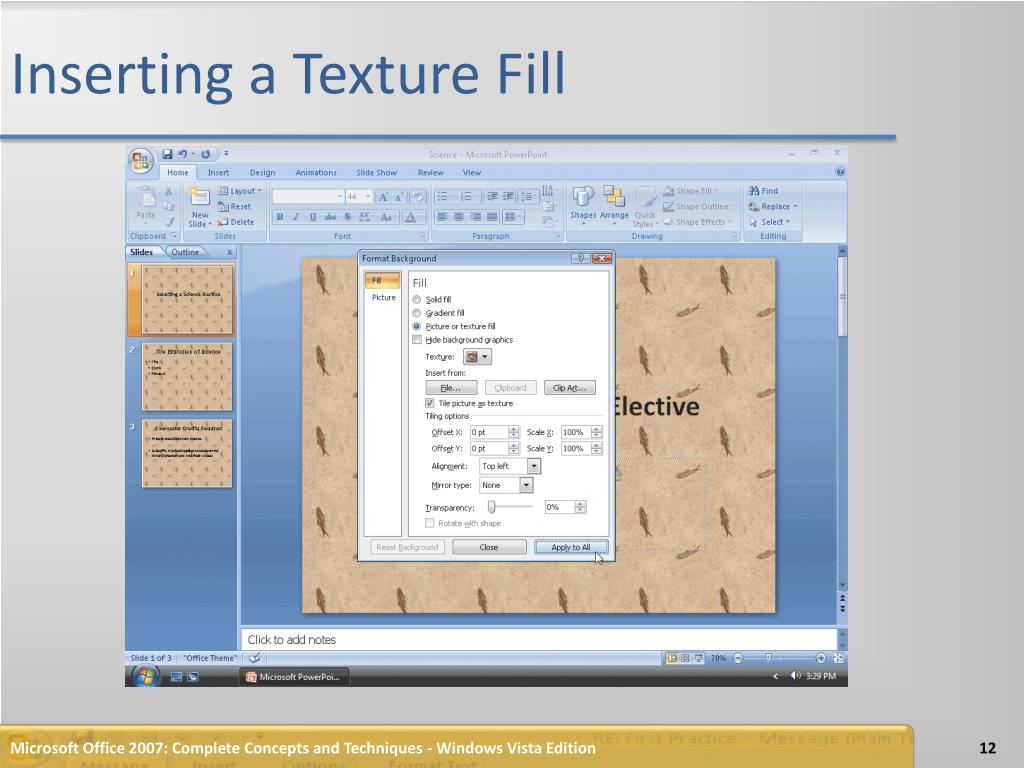1024x768 pixels.
Task: Select slide 3 thumbnail in Slides pane
Action: pos(187,454)
